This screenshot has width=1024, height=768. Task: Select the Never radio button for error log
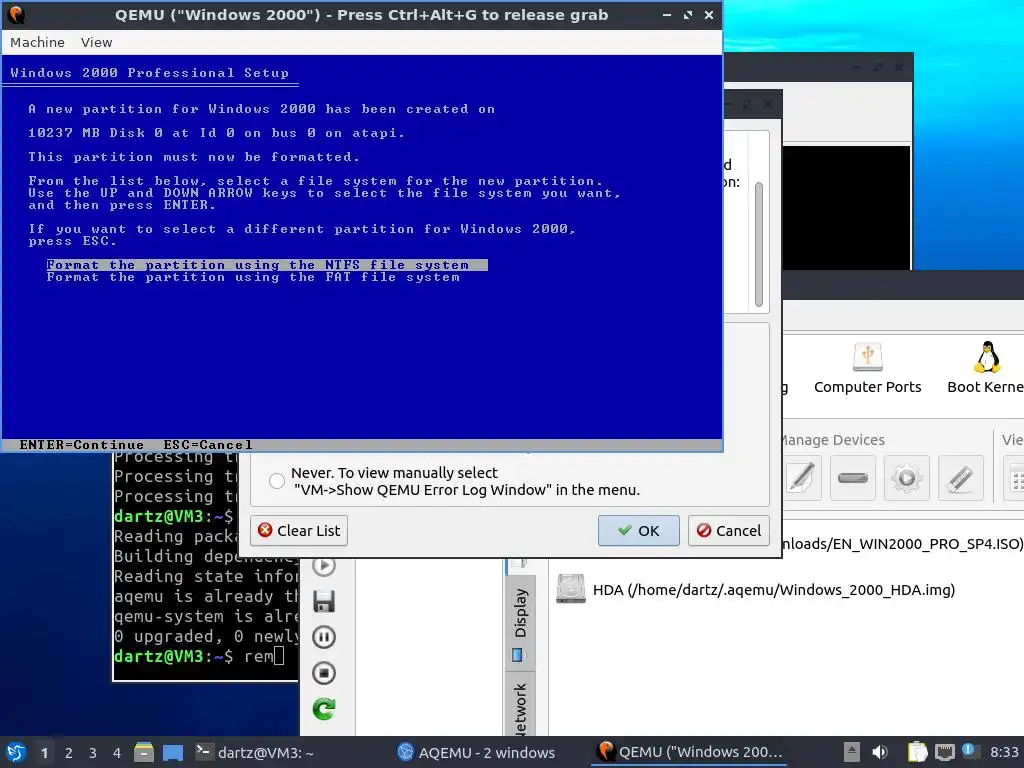coord(277,481)
